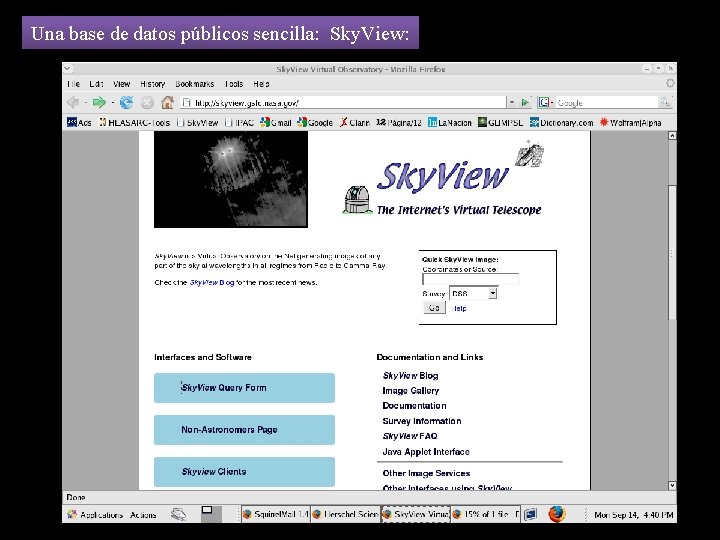
Task: Reload the page with refresh icon
Action: click(126, 102)
